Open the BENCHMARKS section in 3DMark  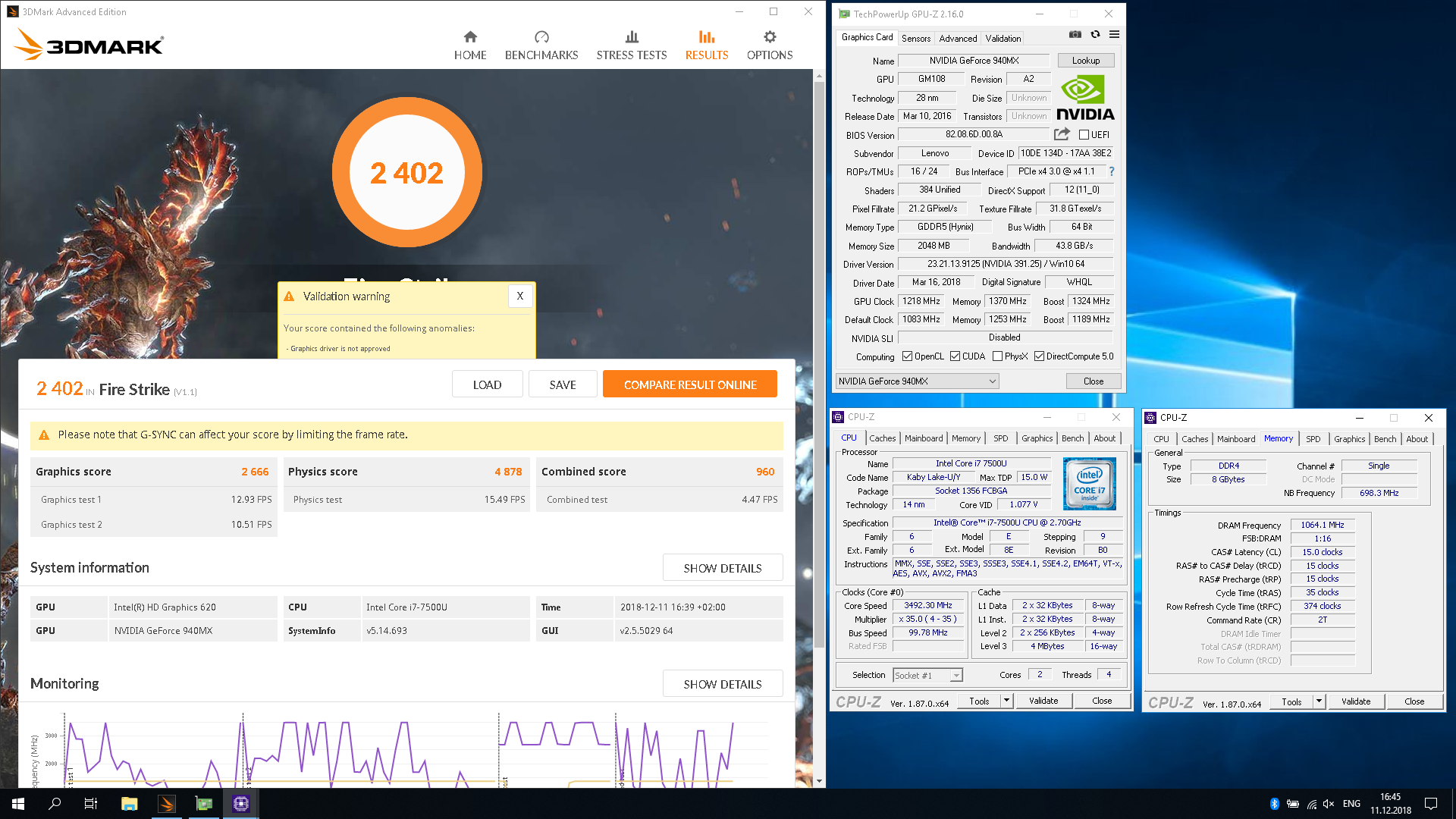541,45
